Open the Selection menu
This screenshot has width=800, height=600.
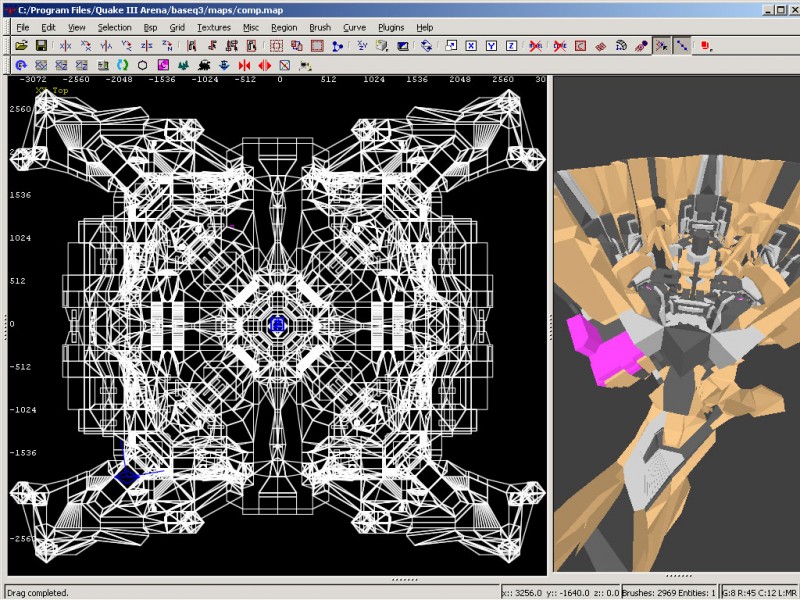click(114, 28)
